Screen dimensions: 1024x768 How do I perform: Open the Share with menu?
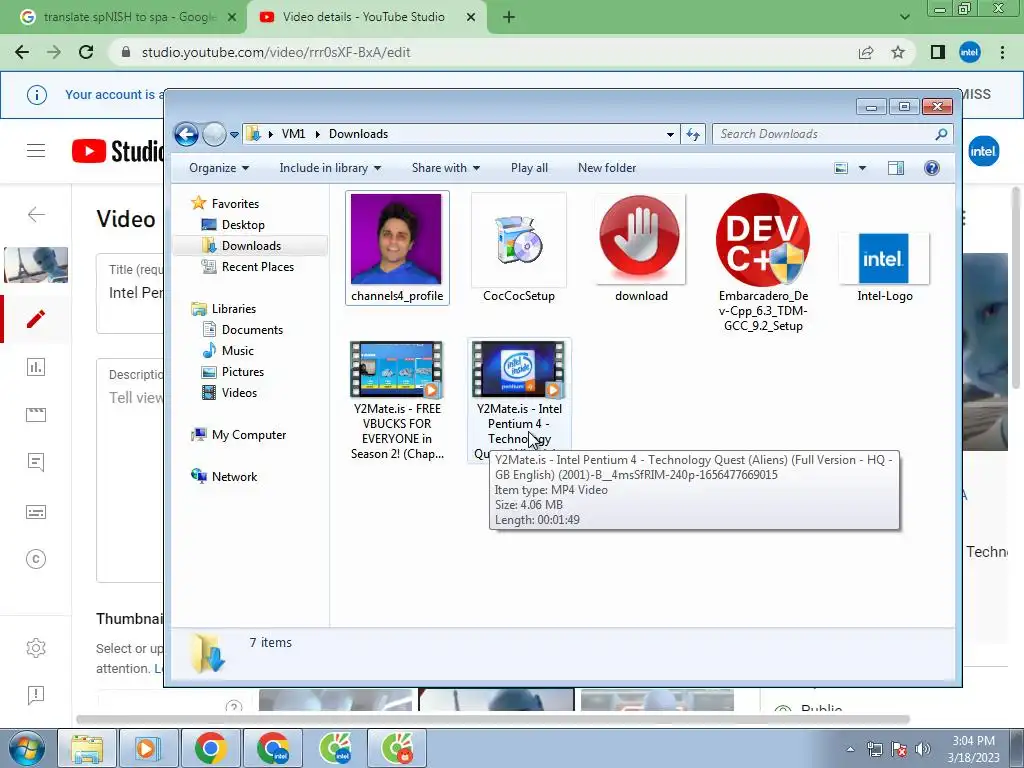(445, 168)
